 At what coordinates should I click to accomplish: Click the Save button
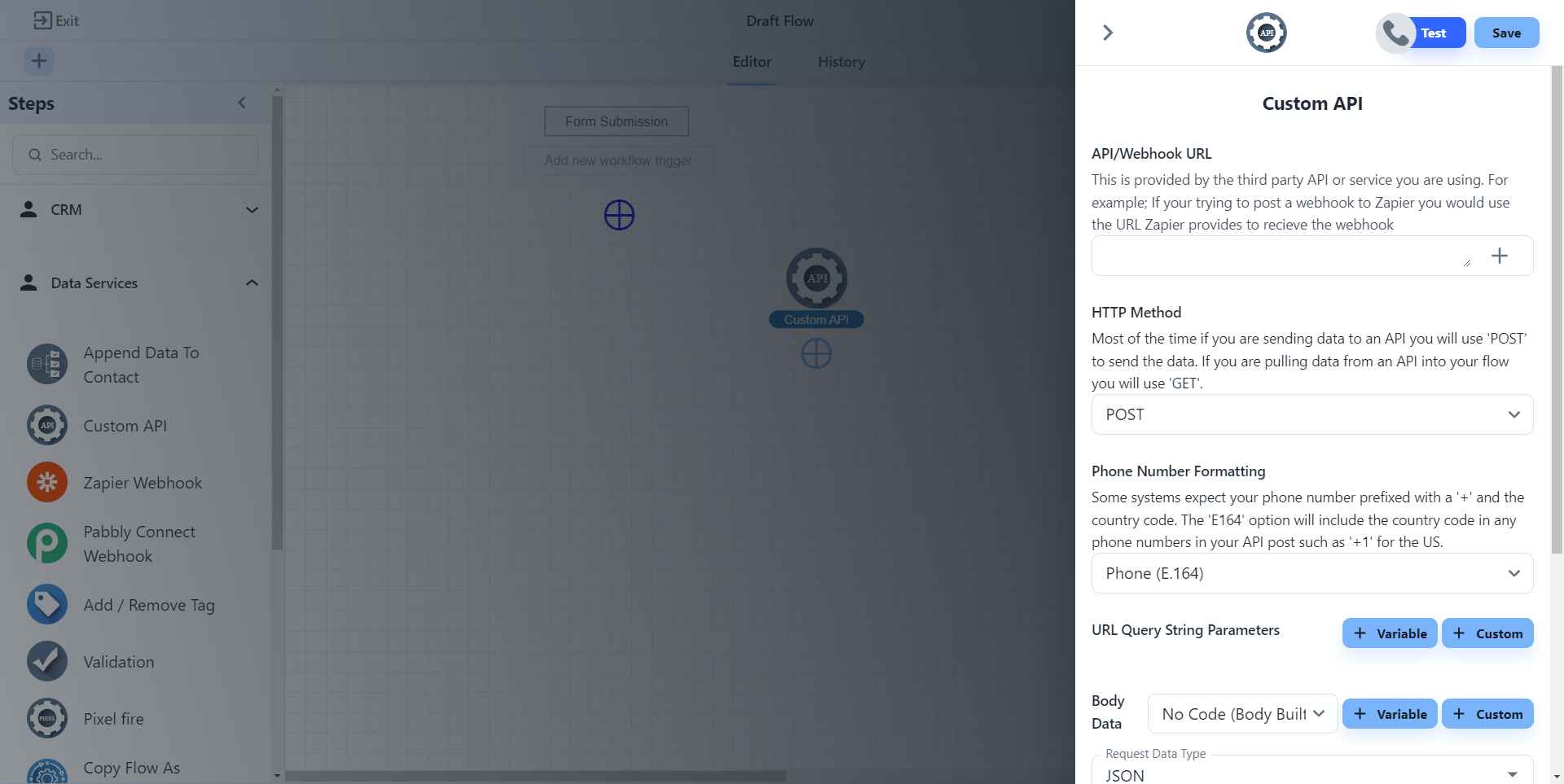click(1506, 33)
